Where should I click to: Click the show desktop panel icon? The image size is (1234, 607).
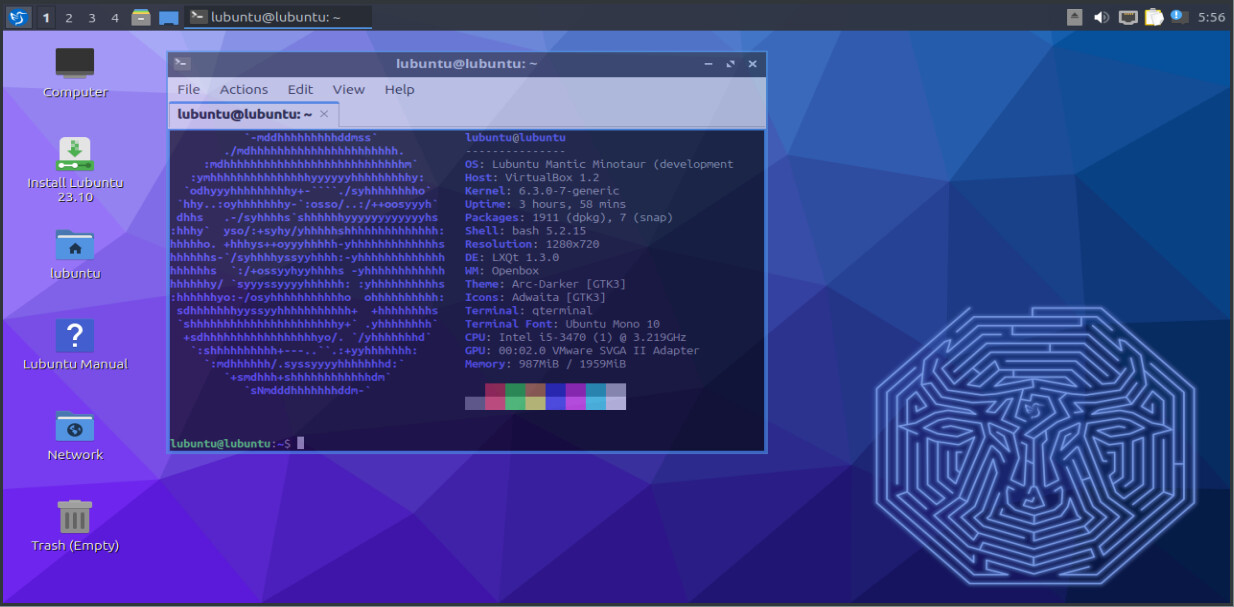[x=169, y=17]
